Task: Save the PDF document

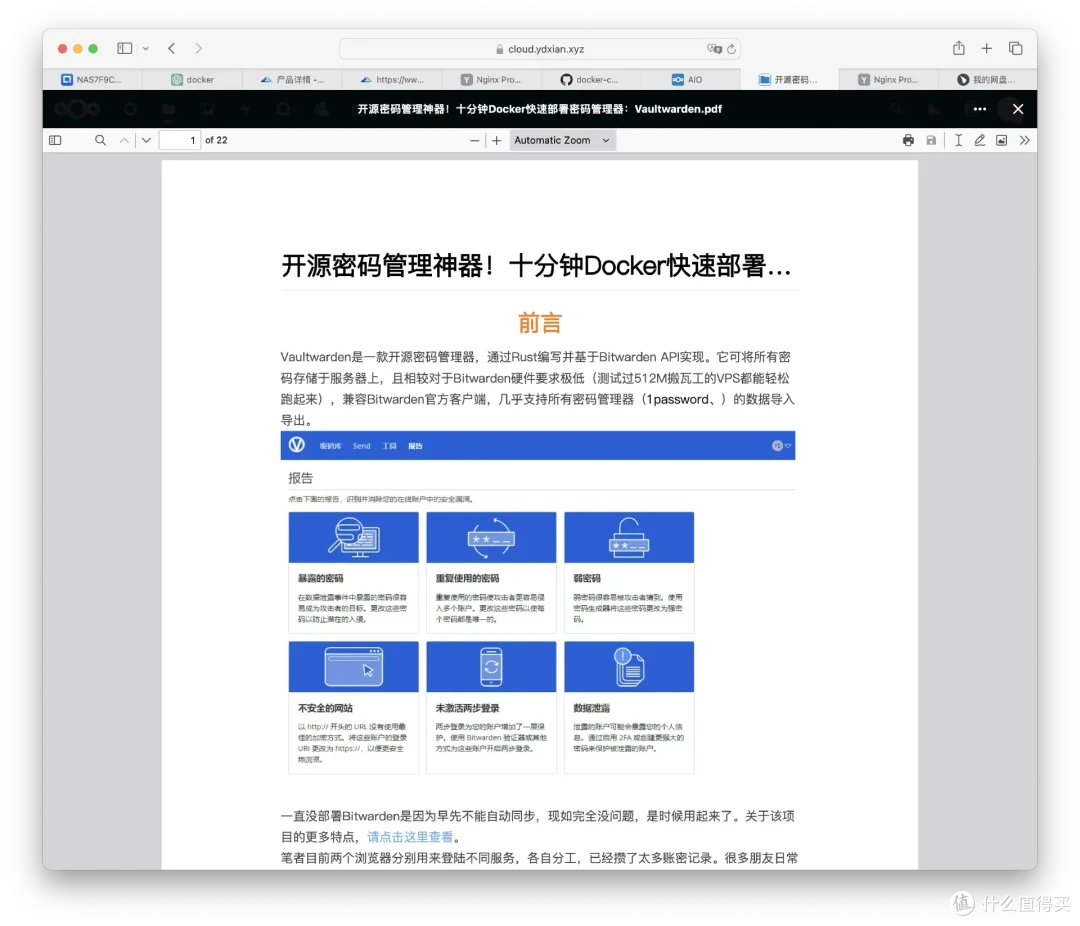Action: point(931,141)
